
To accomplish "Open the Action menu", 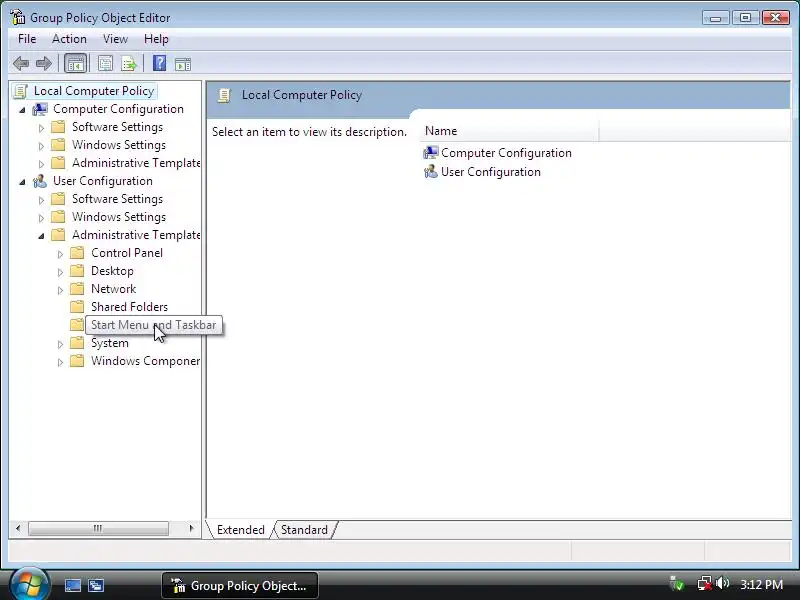I will [x=69, y=39].
